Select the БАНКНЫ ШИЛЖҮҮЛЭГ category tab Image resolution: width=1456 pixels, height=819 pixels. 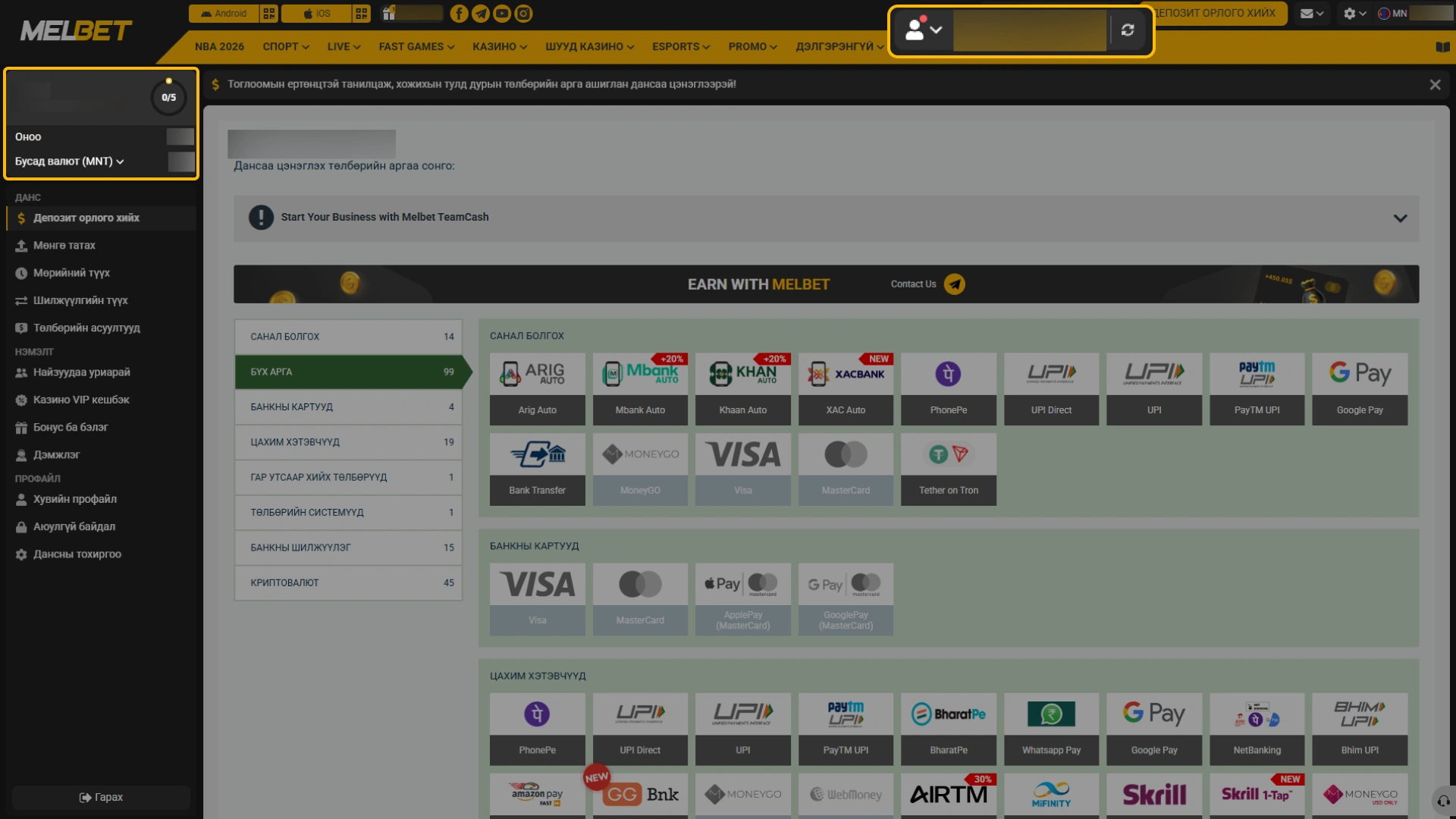tap(349, 548)
